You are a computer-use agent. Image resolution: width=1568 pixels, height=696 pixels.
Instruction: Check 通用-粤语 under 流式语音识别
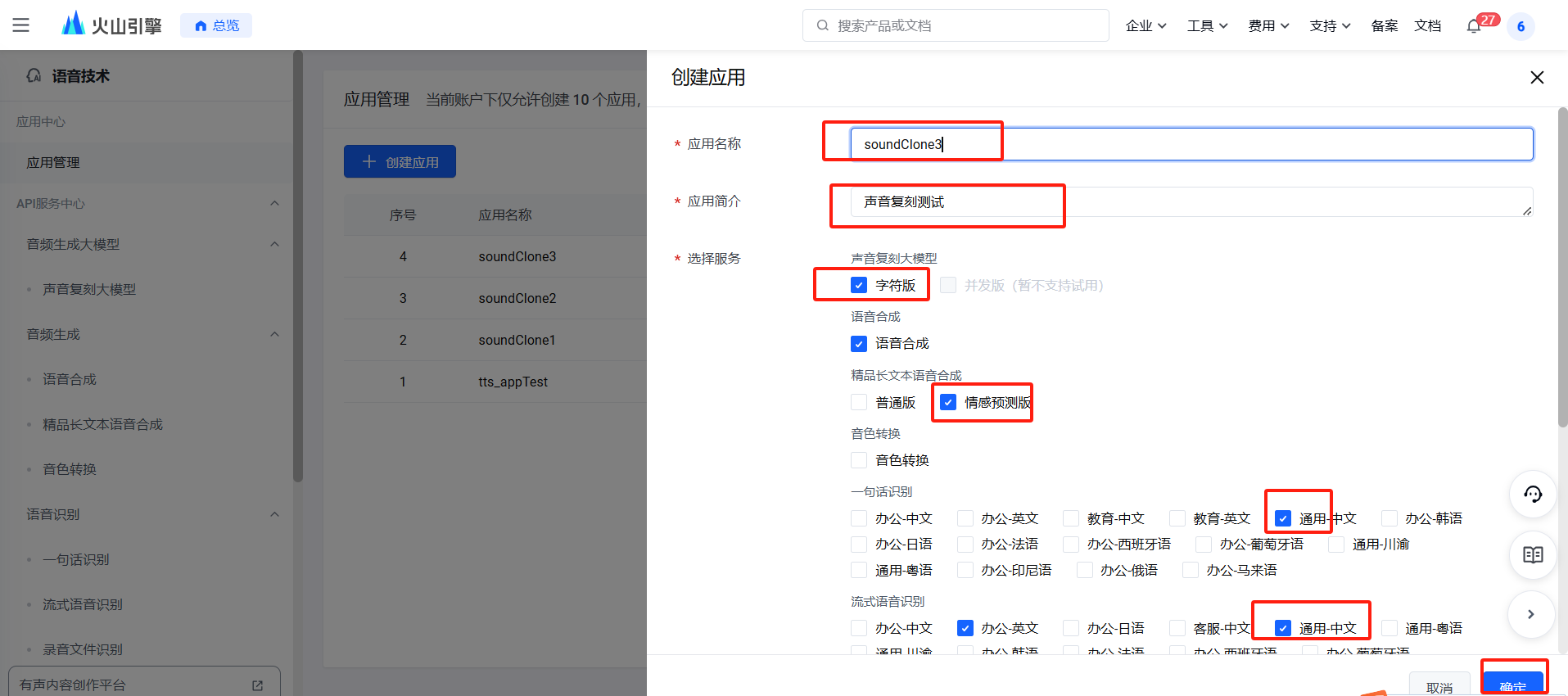tap(1390, 628)
